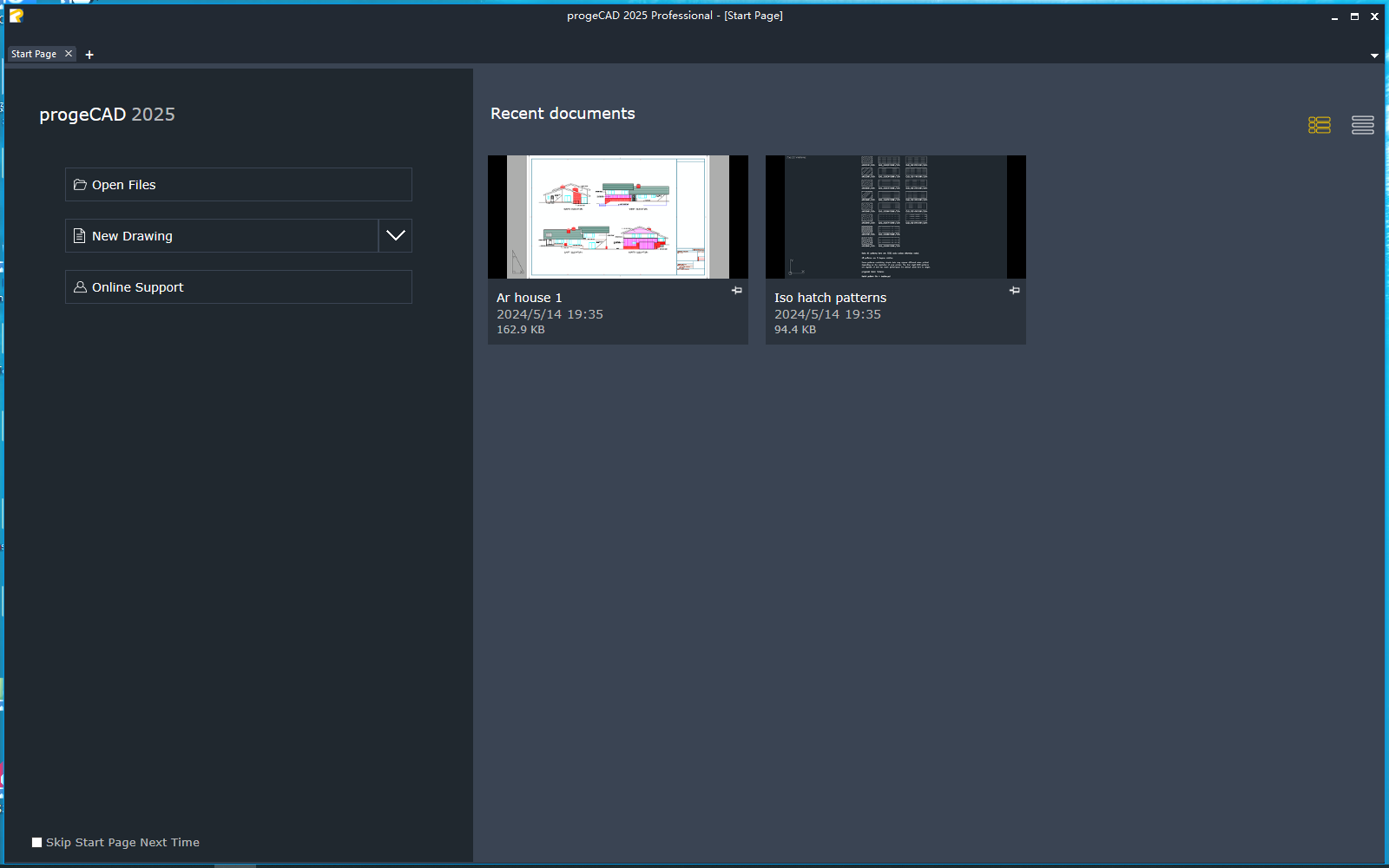
Task: Click the Iso hatch patterns file name
Action: tap(831, 298)
